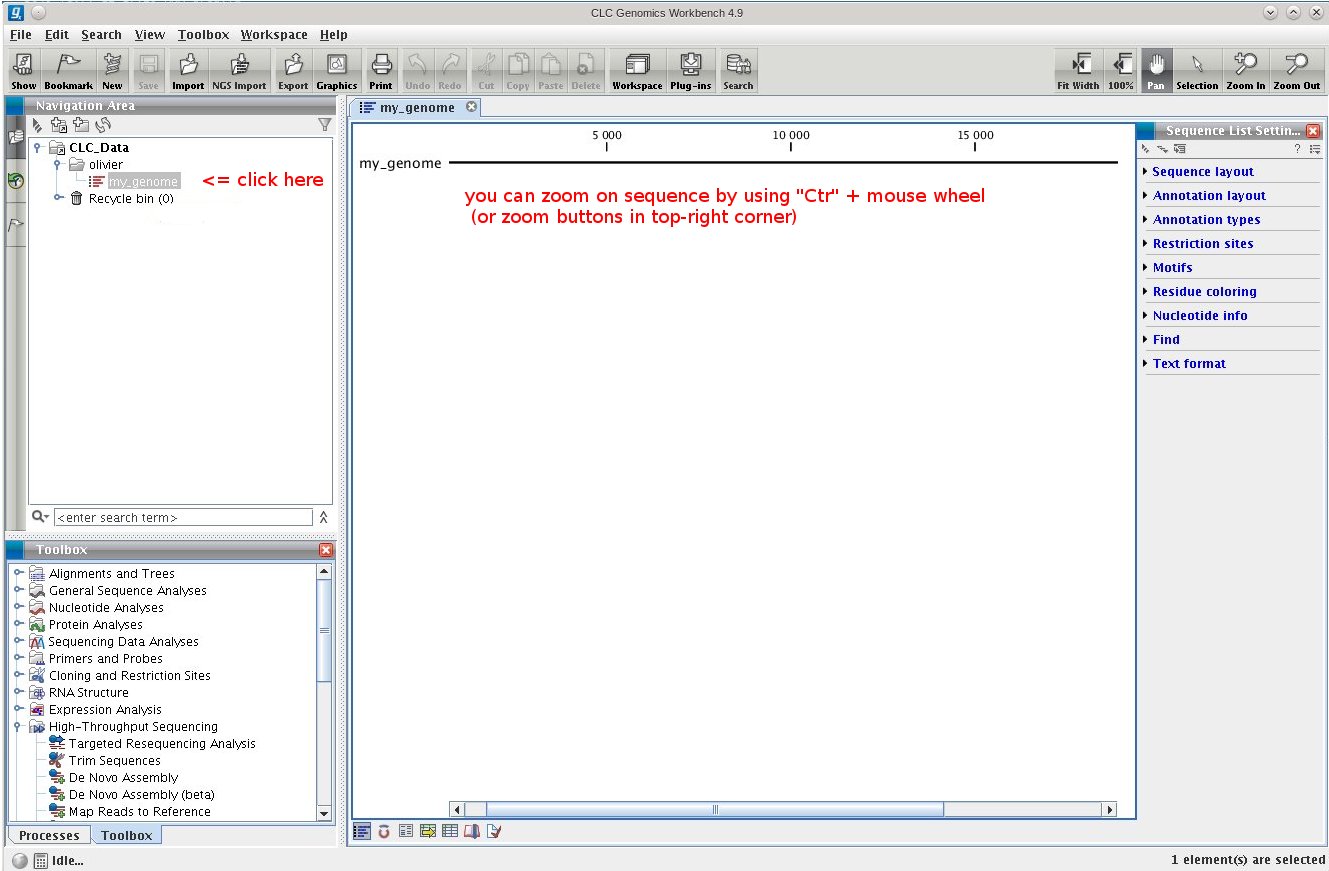
Task: Click the Export toolbar icon
Action: (293, 71)
